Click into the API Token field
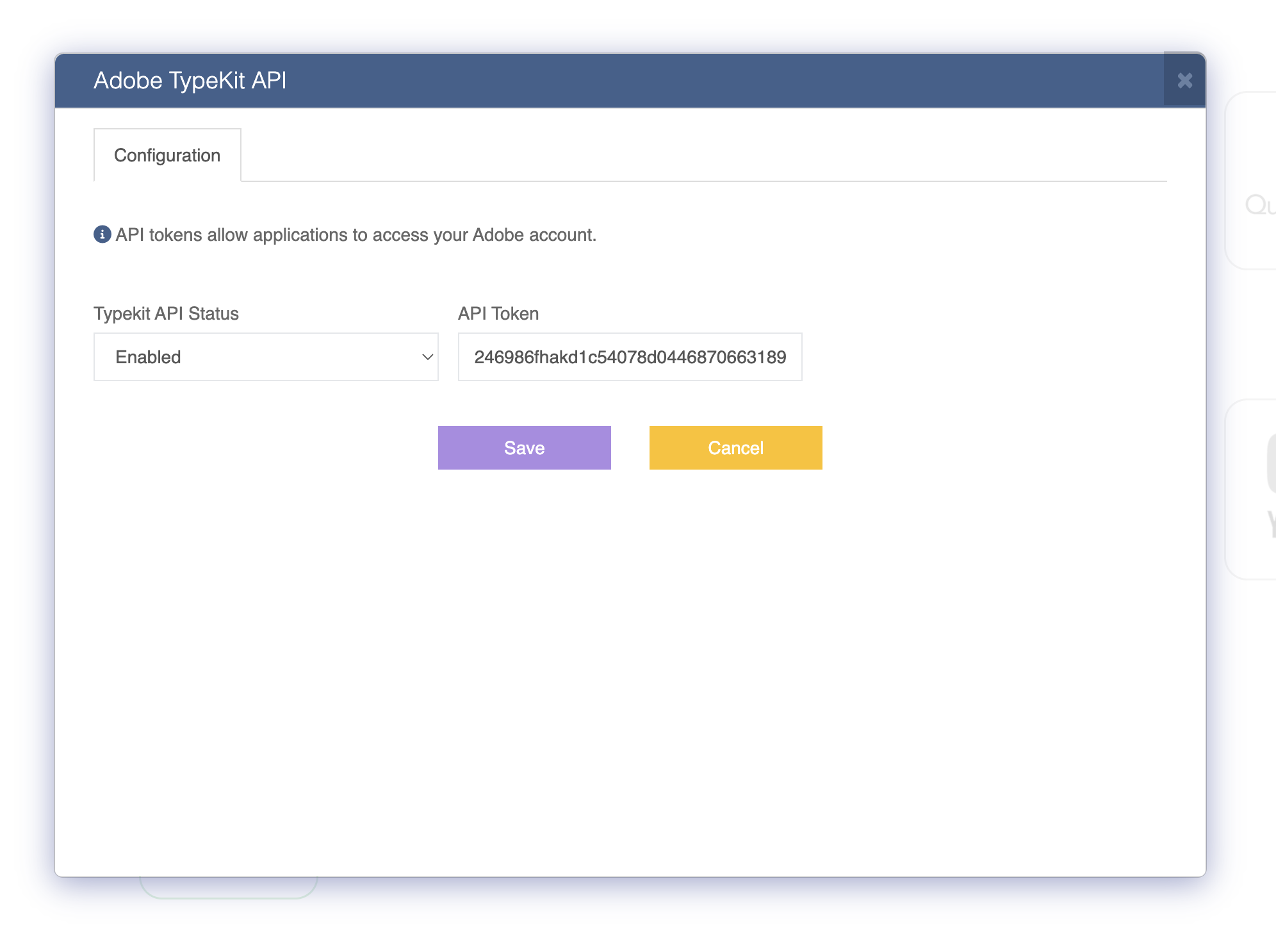 [630, 357]
